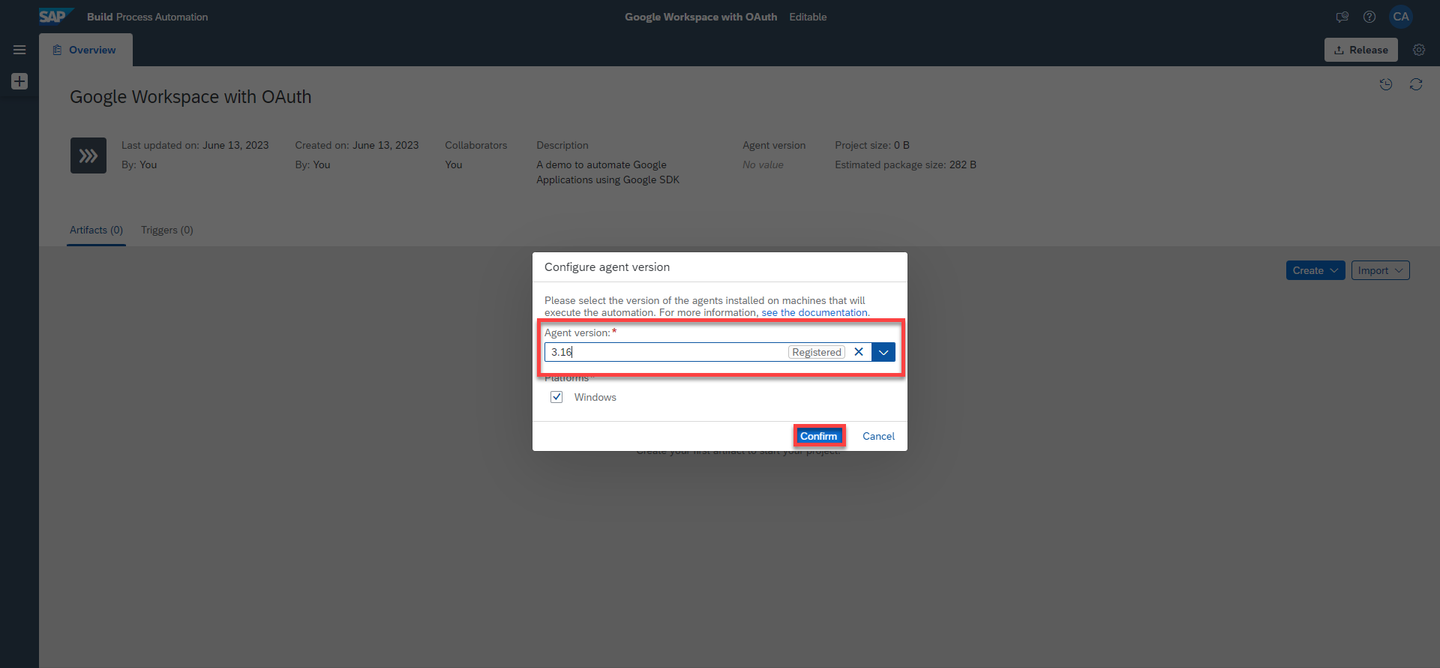1440x668 pixels.
Task: Click the 'Project size: 0 B' text
Action: pyautogui.click(x=872, y=145)
